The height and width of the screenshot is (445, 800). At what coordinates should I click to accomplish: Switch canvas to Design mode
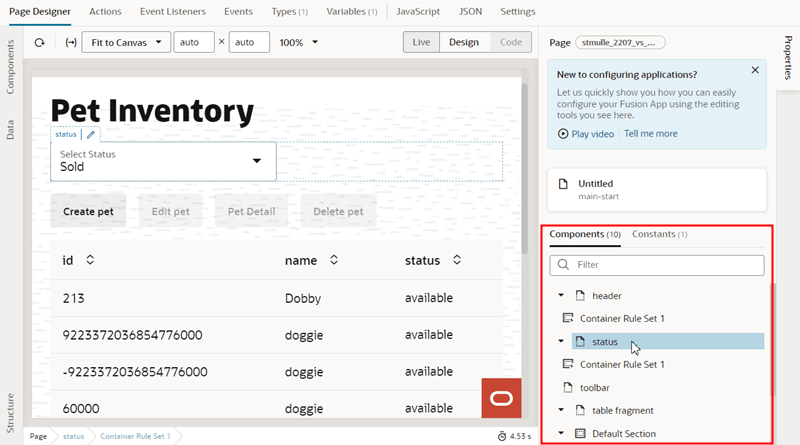(464, 42)
